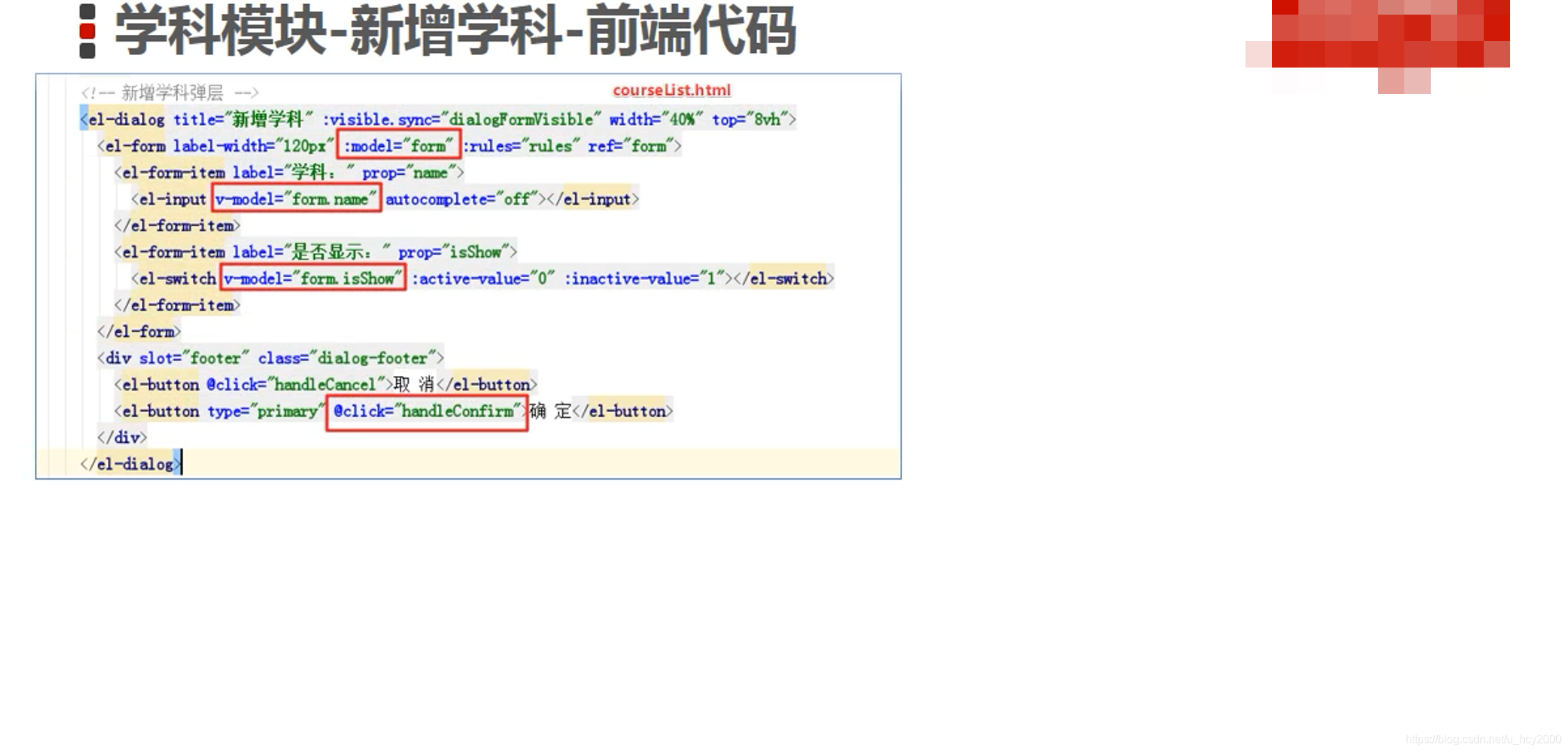
Task: Click the top="8vh" attribute
Action: (x=750, y=120)
